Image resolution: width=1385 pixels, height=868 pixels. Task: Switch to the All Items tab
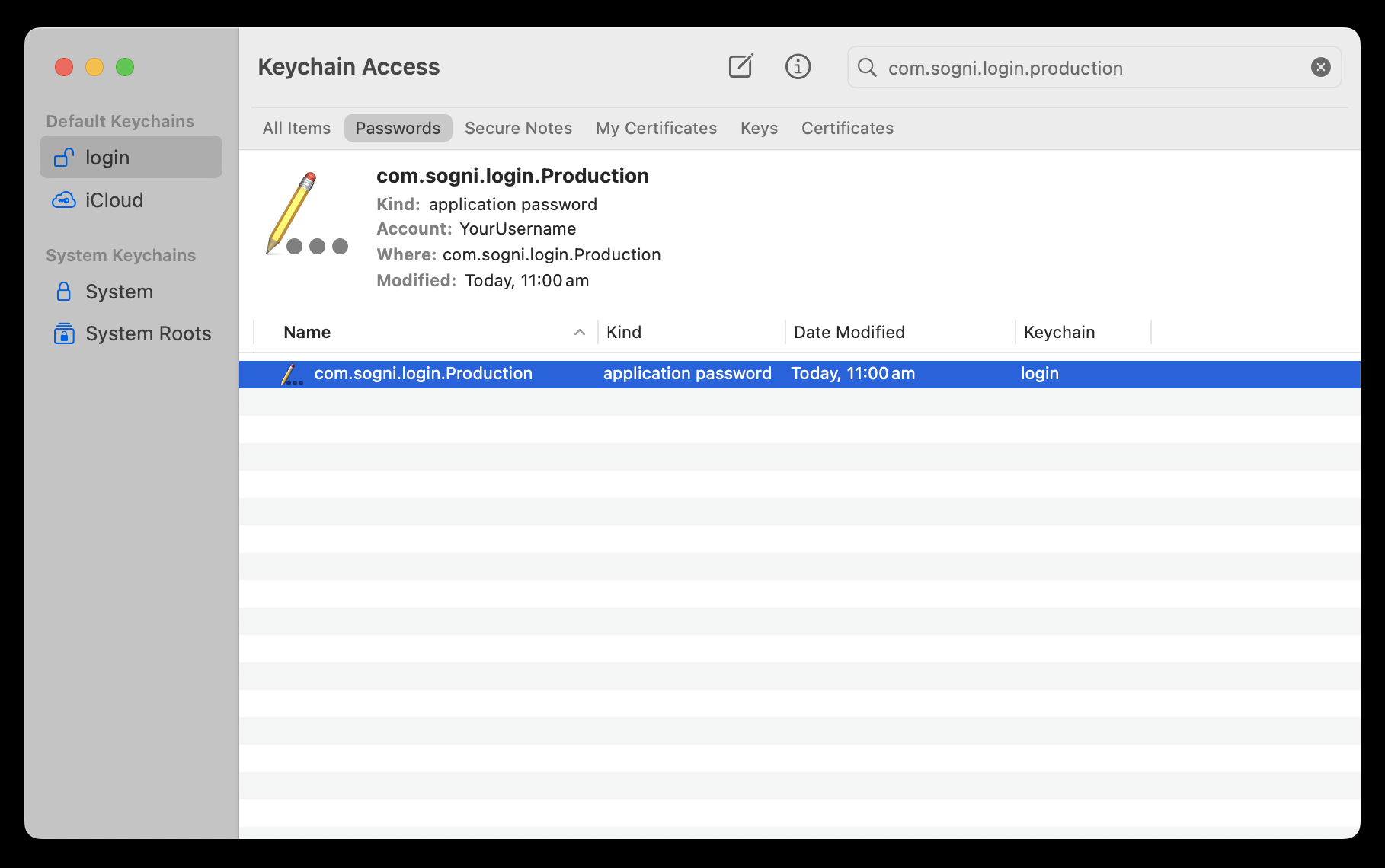296,128
